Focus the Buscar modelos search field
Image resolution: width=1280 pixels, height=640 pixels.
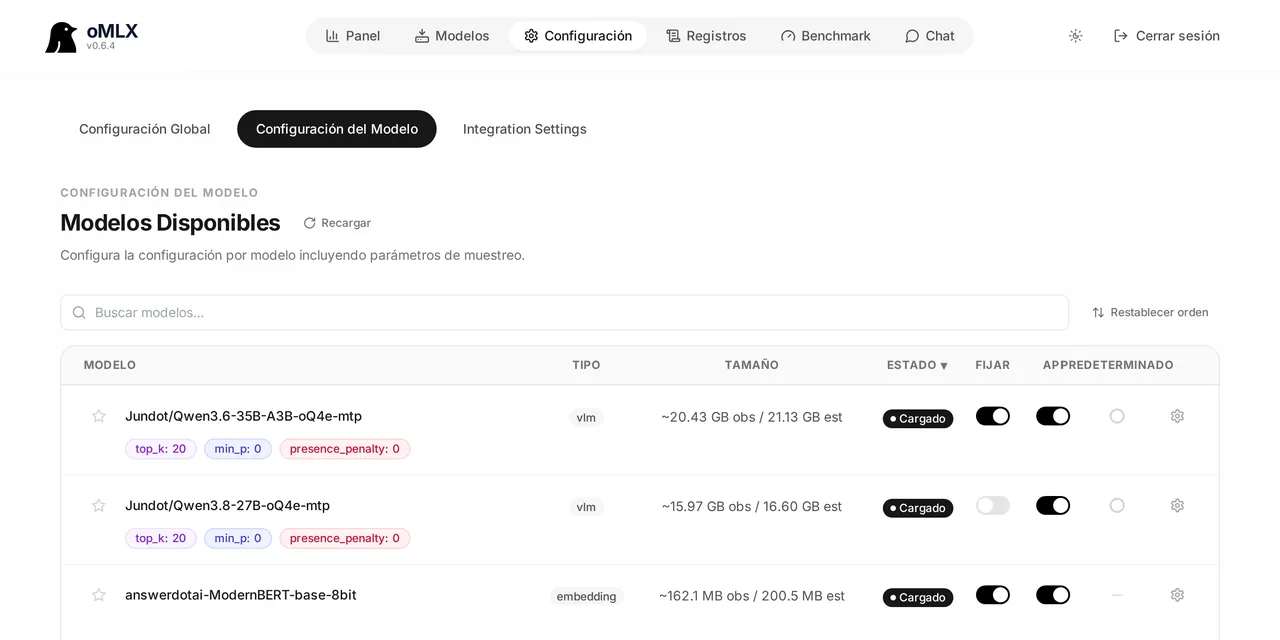(x=565, y=312)
